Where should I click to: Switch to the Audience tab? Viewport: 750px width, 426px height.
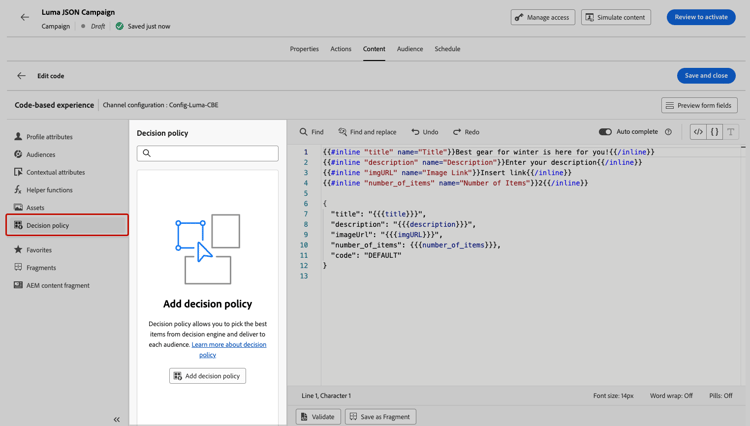[x=410, y=49]
